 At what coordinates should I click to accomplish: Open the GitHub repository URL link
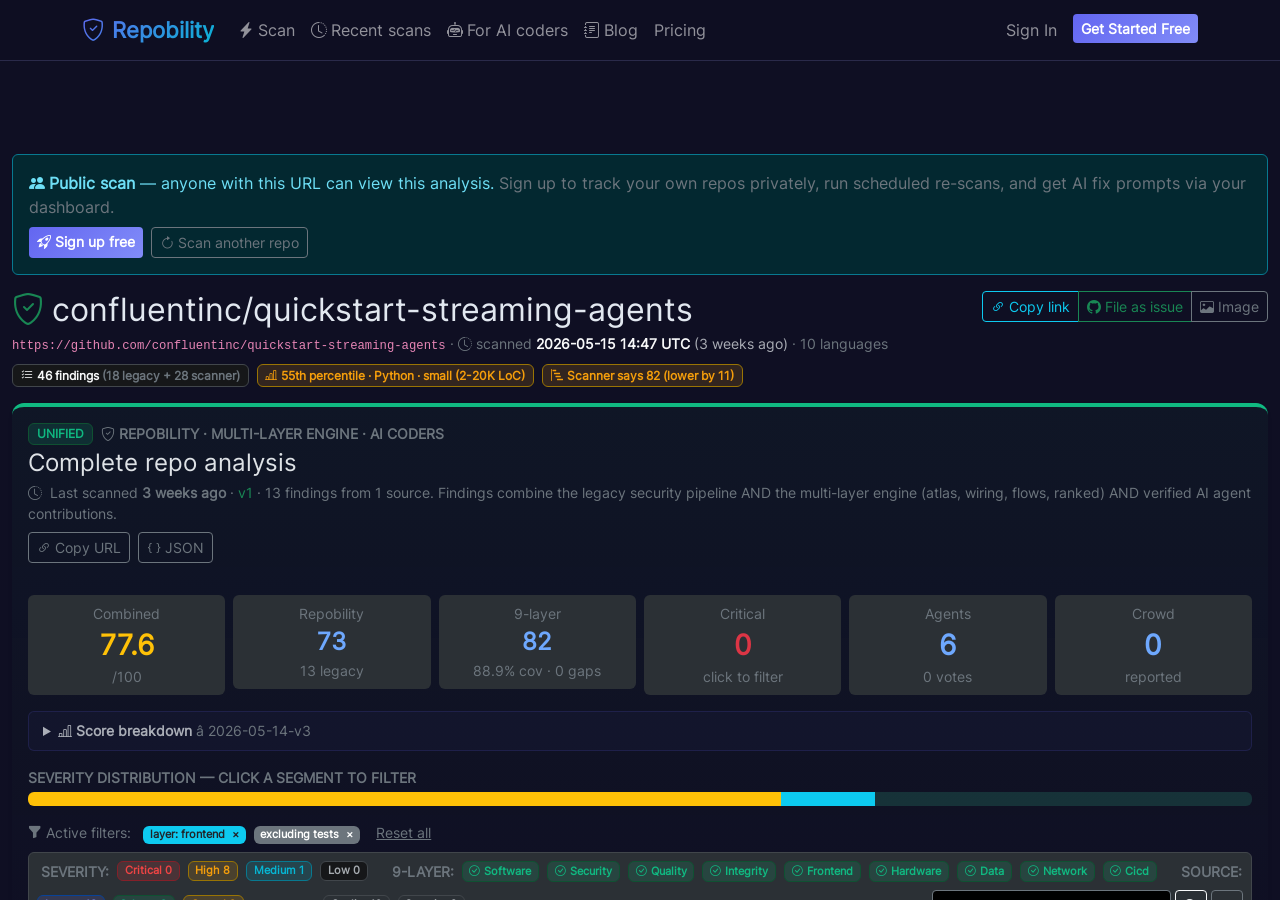pyautogui.click(x=229, y=345)
